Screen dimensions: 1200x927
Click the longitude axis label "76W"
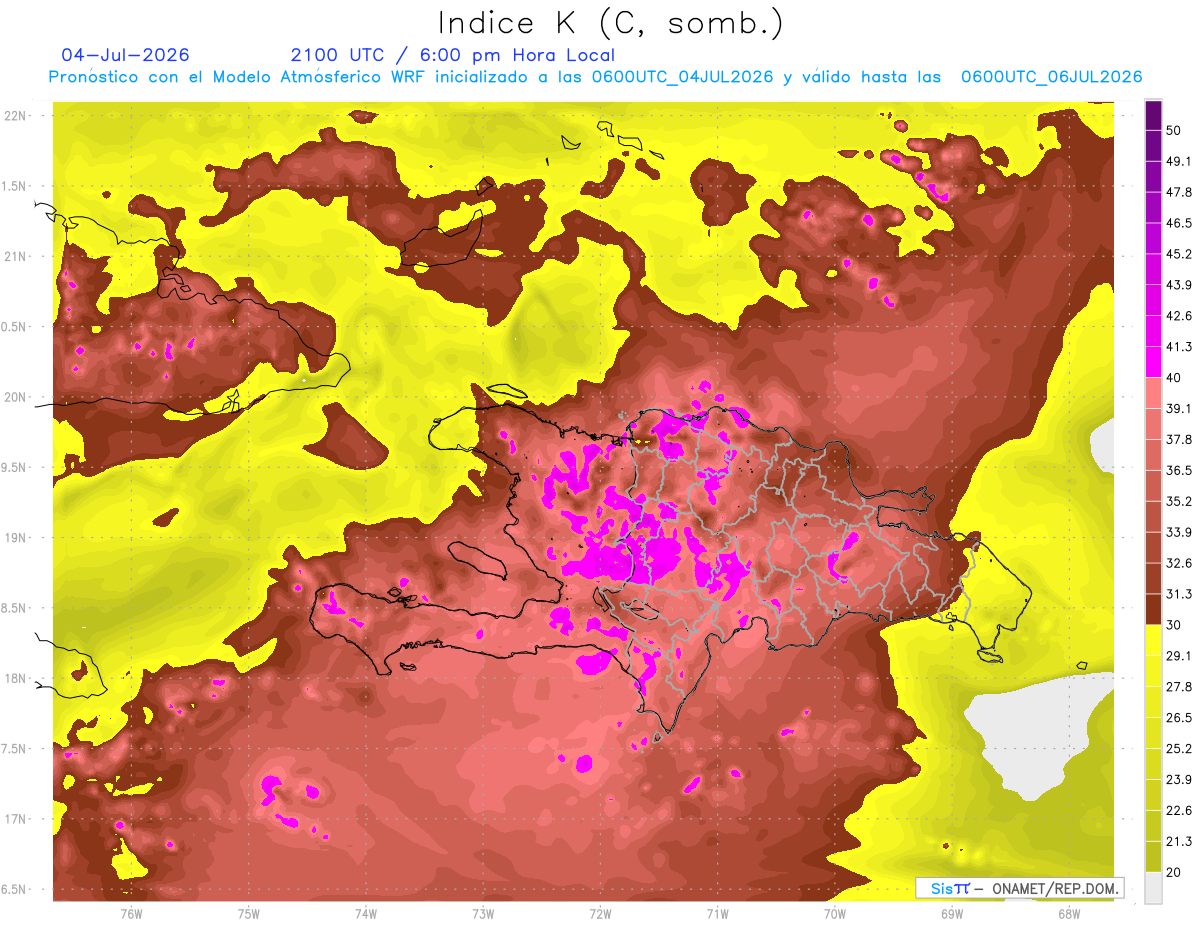[x=131, y=913]
